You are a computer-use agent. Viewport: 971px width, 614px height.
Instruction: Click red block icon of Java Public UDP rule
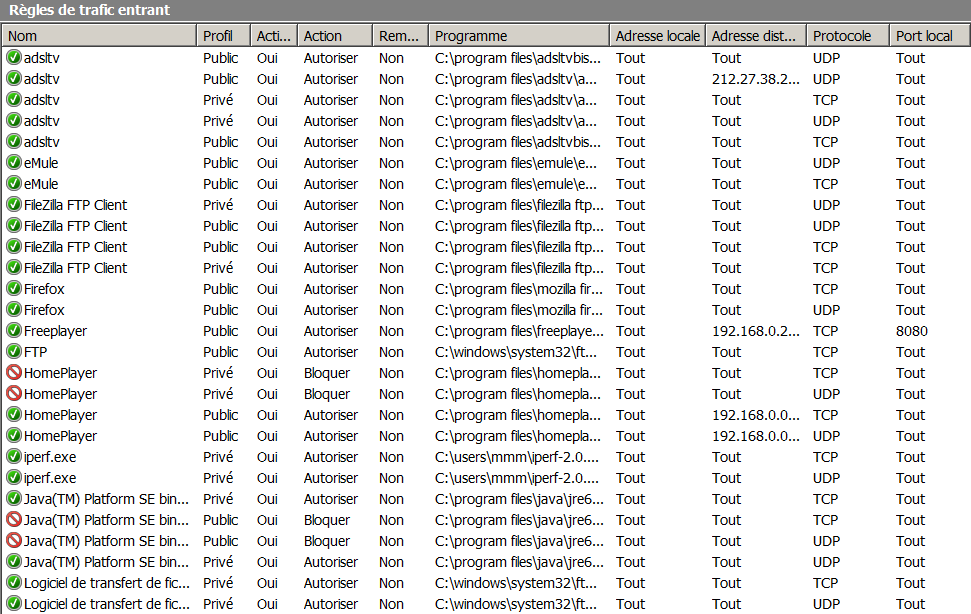pyautogui.click(x=14, y=541)
